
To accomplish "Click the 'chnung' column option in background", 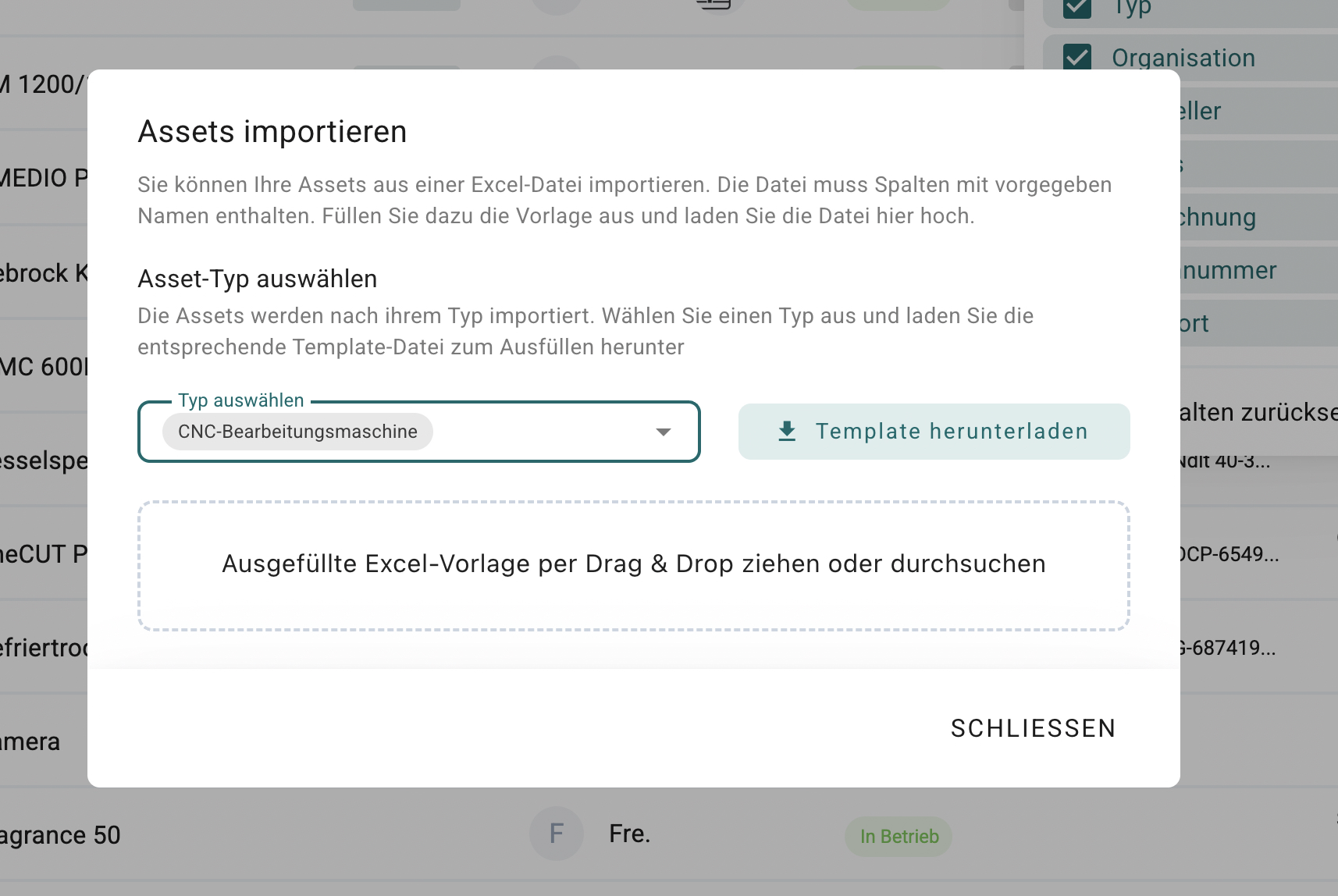I will (1218, 217).
